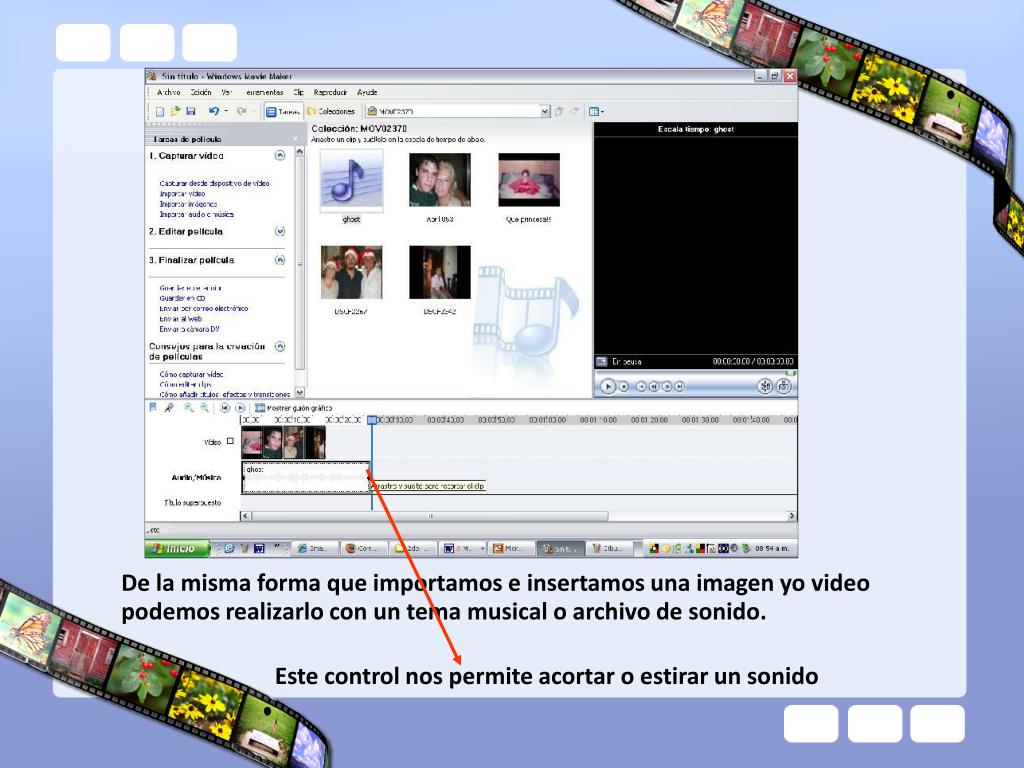Open the Views button dropdown

596,112
